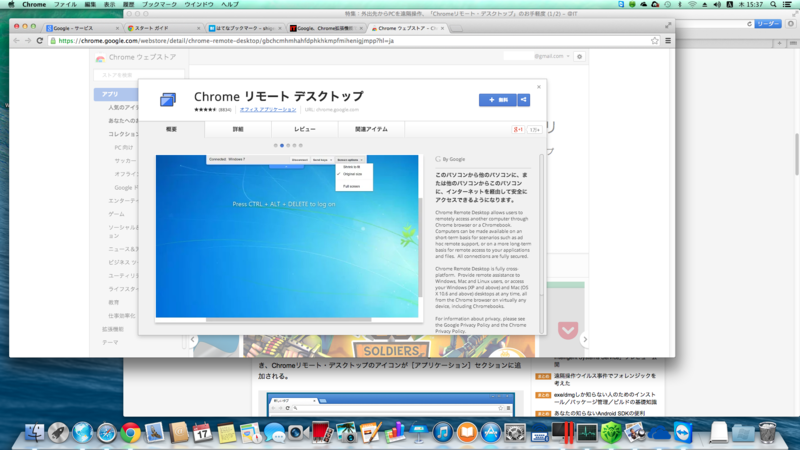Click the Google +1 button
The width and height of the screenshot is (800, 450).
pyautogui.click(x=518, y=130)
